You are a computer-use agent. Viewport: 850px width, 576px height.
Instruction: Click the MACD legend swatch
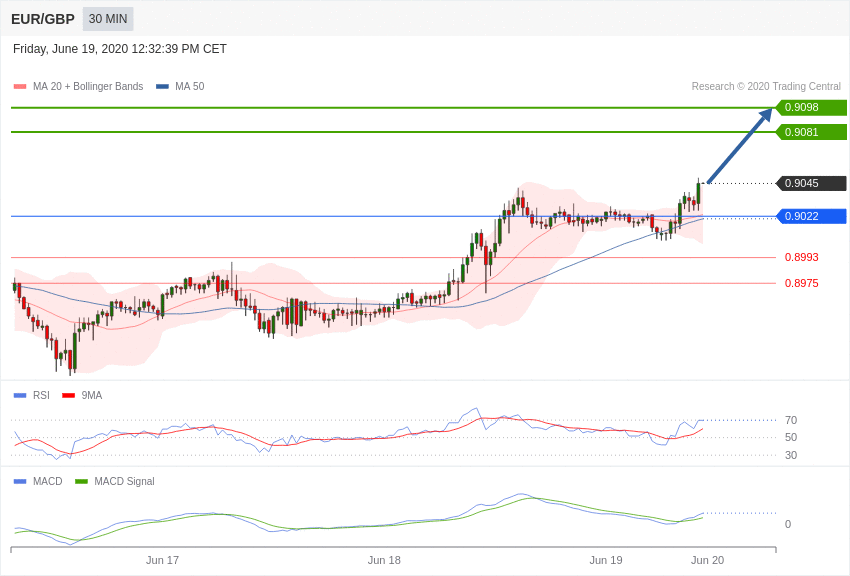coord(20,481)
